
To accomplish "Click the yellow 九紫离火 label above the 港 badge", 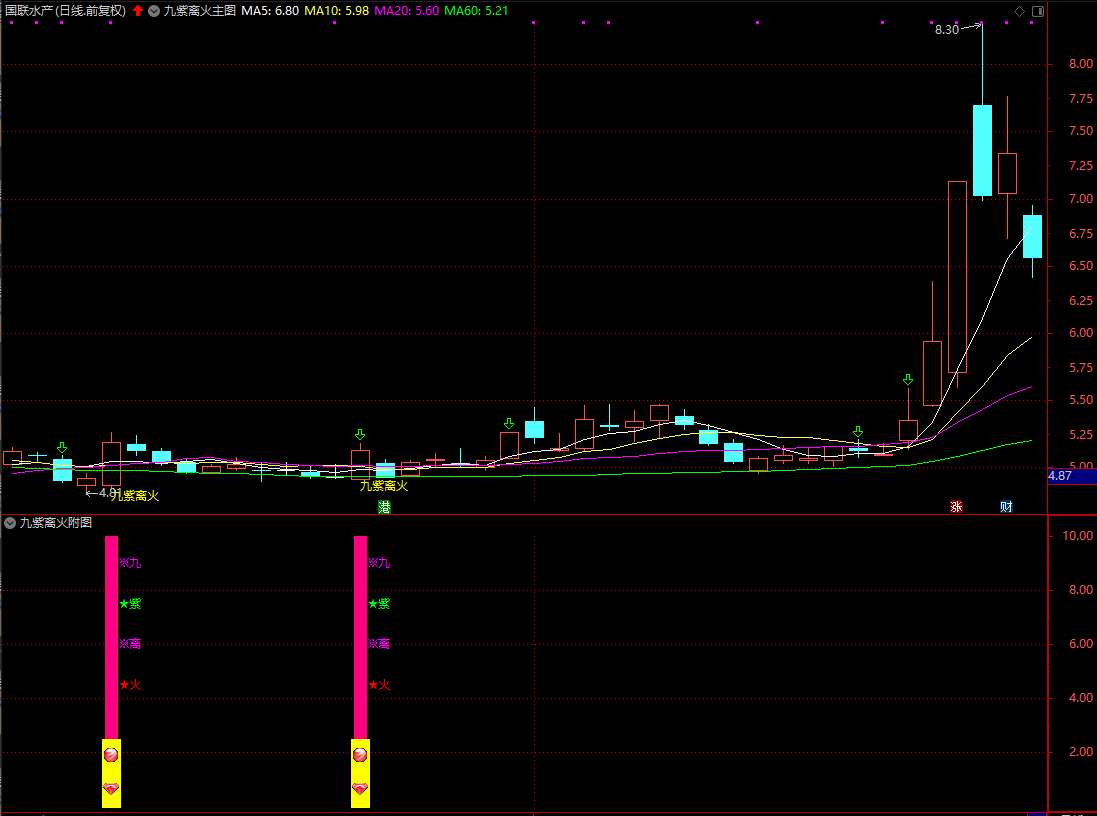I will (384, 485).
